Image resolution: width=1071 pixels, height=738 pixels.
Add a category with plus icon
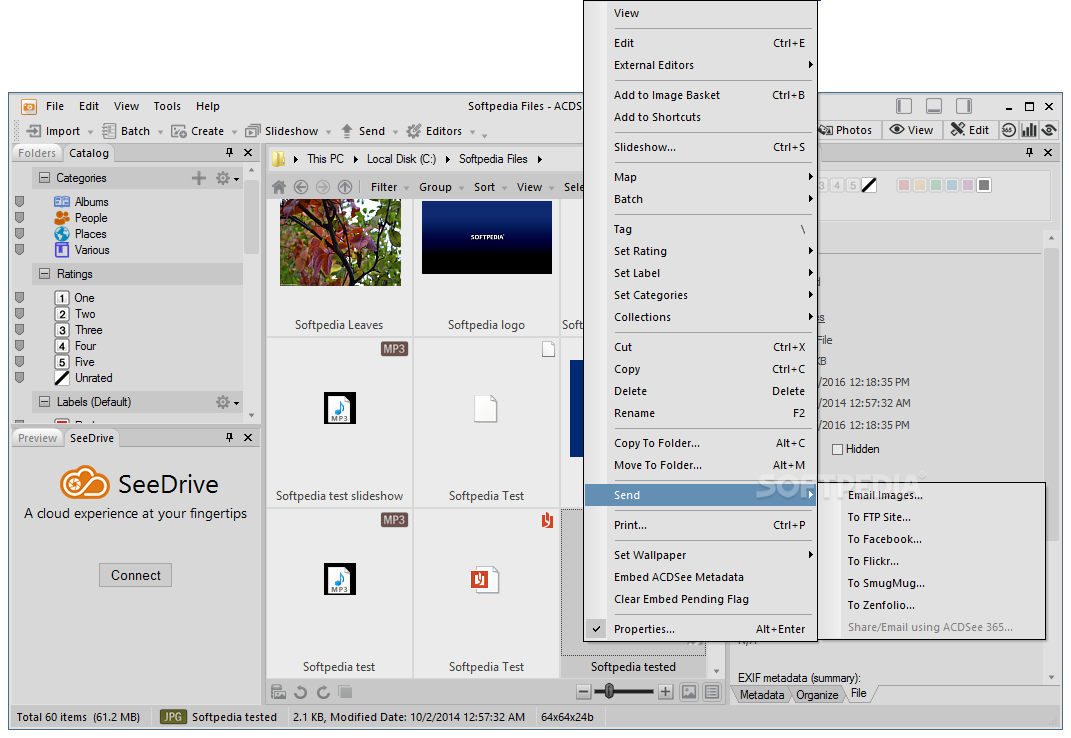[199, 178]
